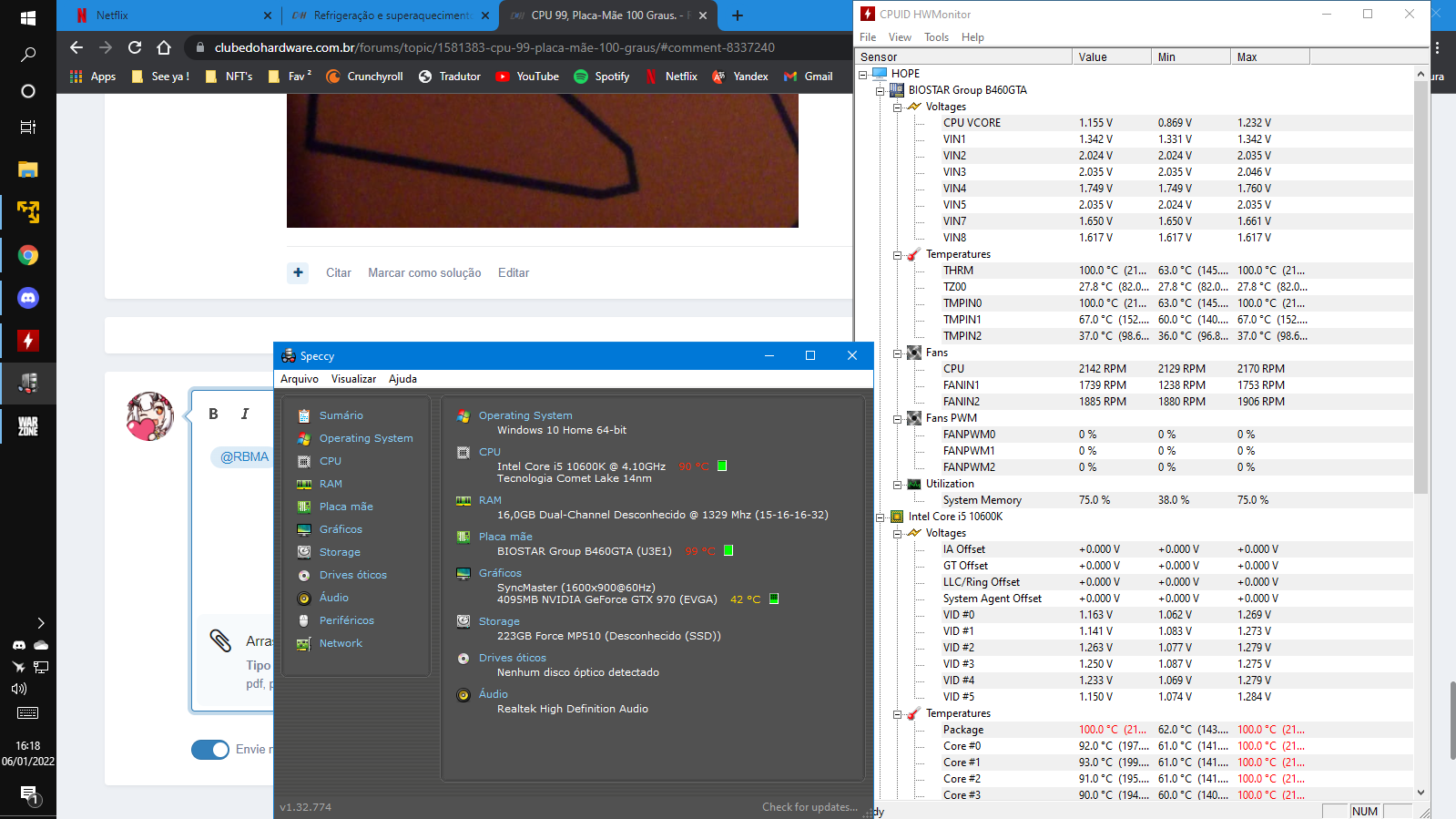This screenshot has height=819, width=1456.
Task: Collapse BIOSTAR Group B460GTA node
Action: click(x=881, y=90)
